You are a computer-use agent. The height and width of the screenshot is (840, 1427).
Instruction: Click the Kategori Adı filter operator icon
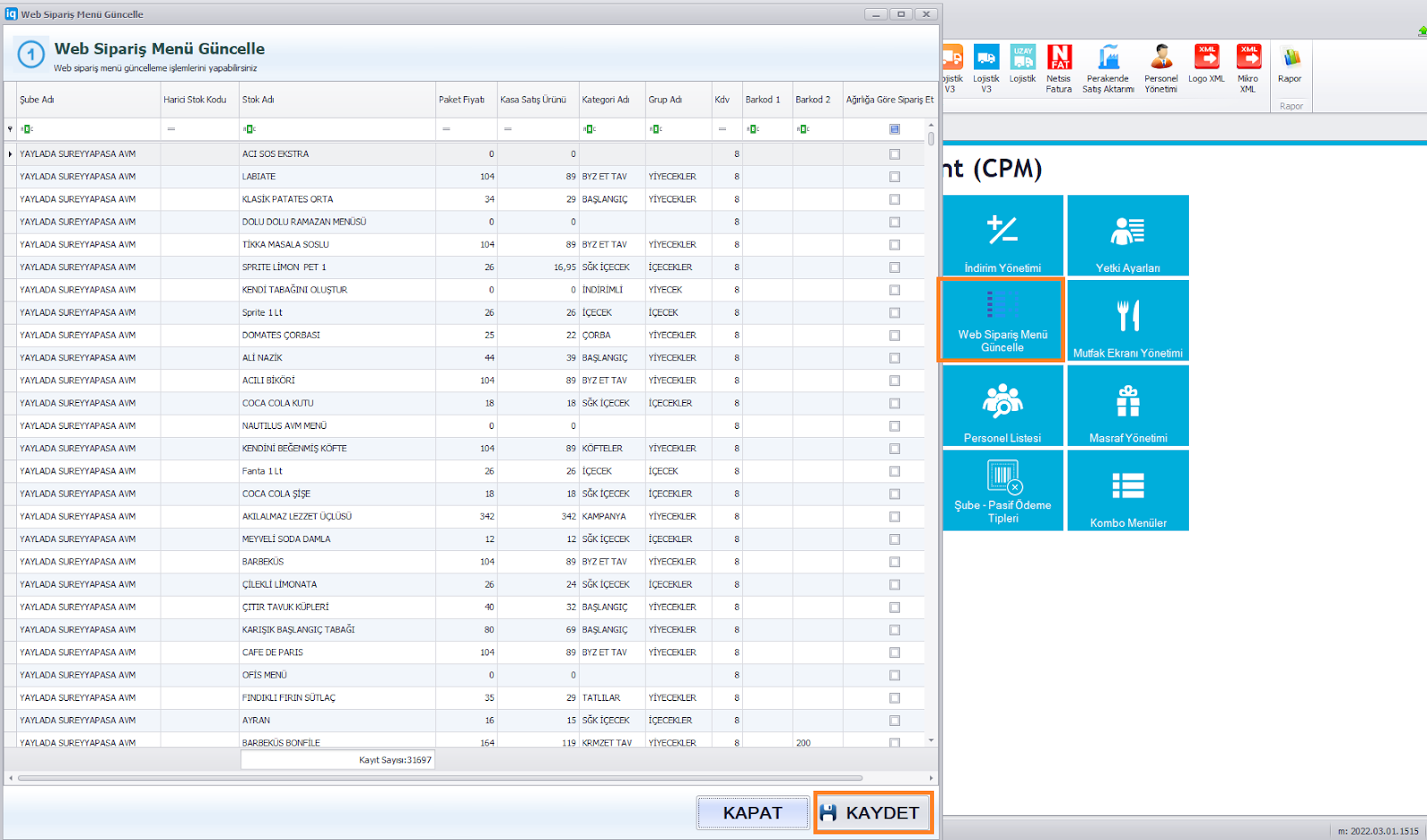(x=590, y=129)
